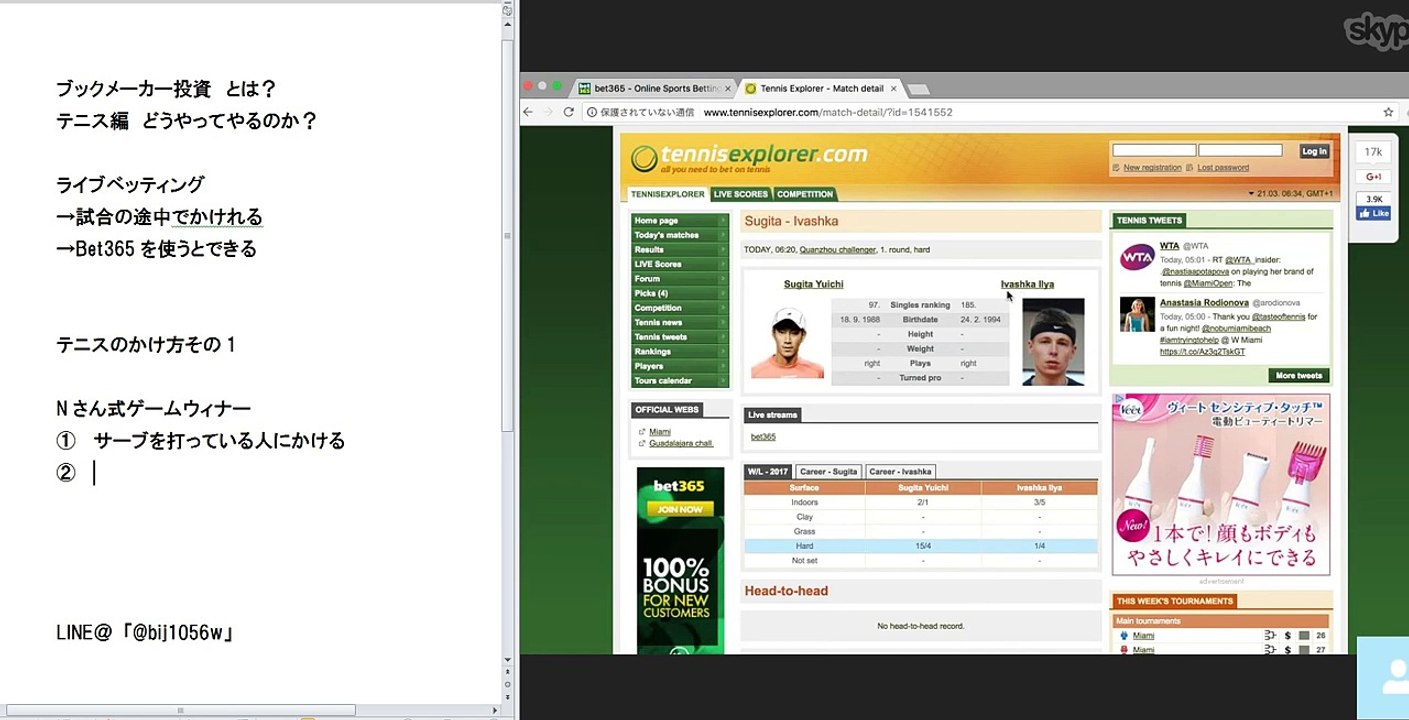This screenshot has width=1409, height=720.
Task: Click the bet365 live stream link
Action: pos(763,437)
